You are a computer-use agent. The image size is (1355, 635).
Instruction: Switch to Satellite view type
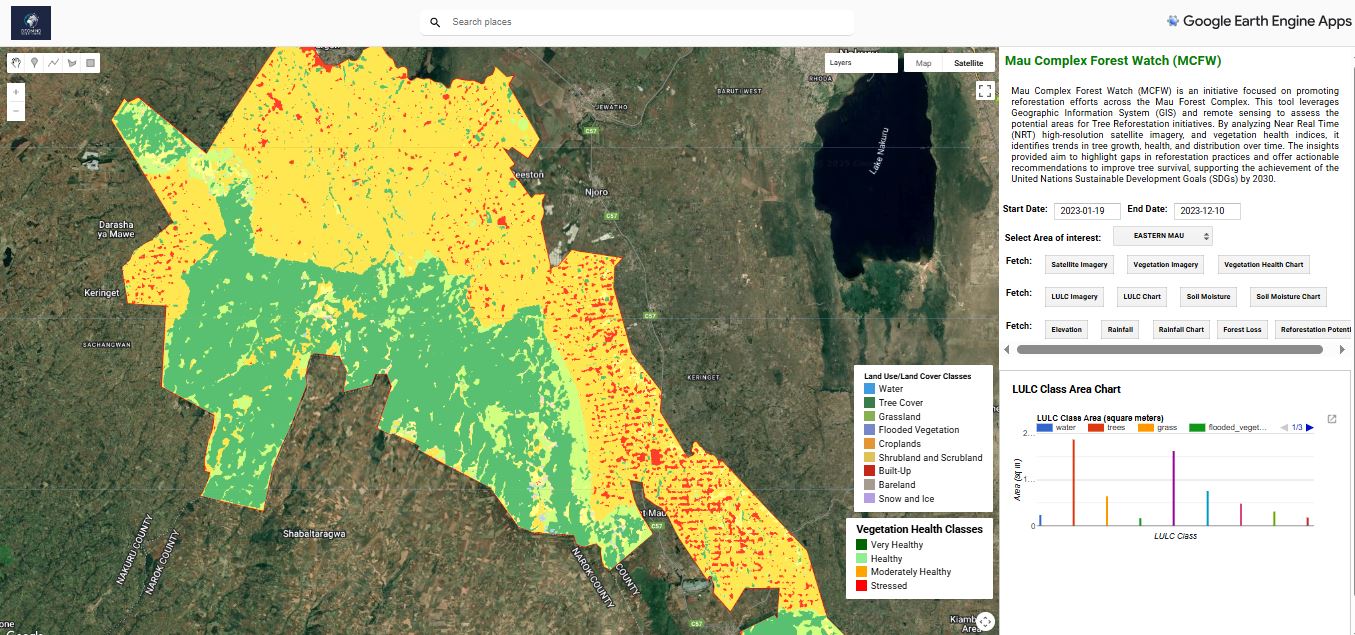(968, 63)
